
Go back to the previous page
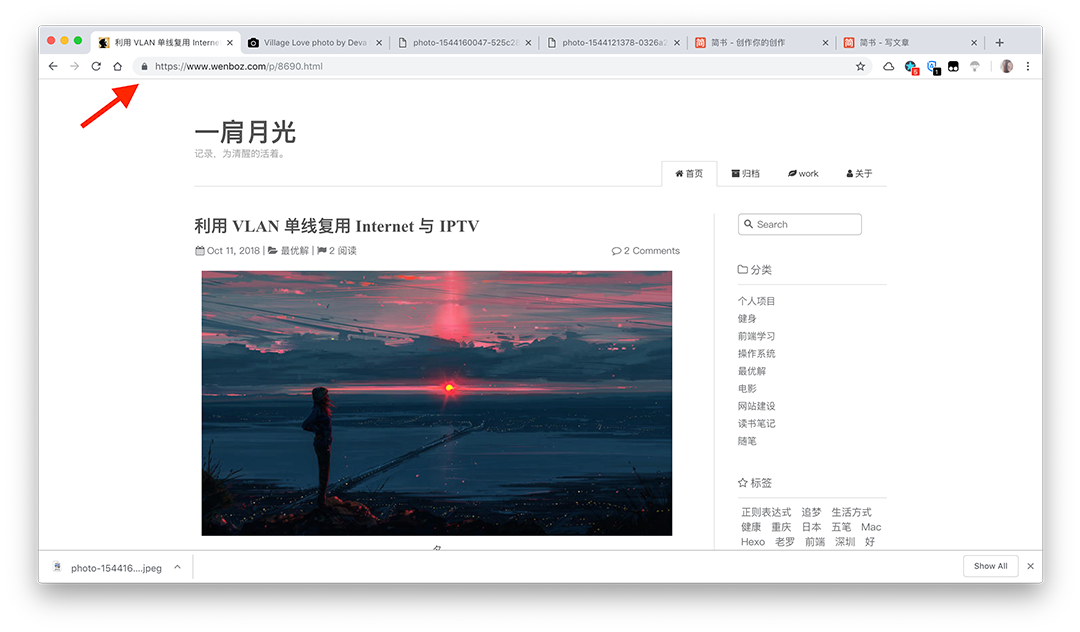point(53,66)
